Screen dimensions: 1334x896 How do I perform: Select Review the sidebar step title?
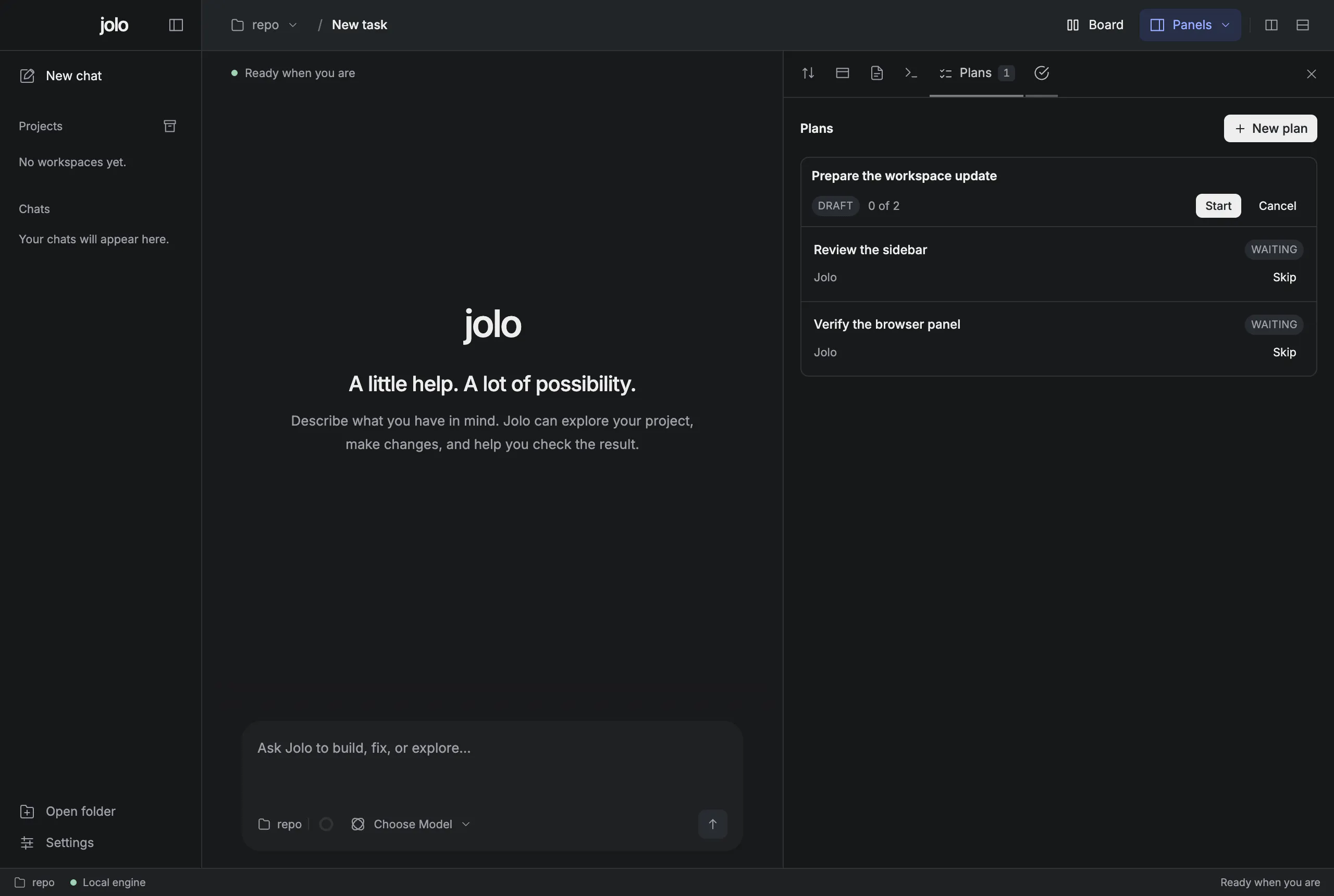pos(870,250)
